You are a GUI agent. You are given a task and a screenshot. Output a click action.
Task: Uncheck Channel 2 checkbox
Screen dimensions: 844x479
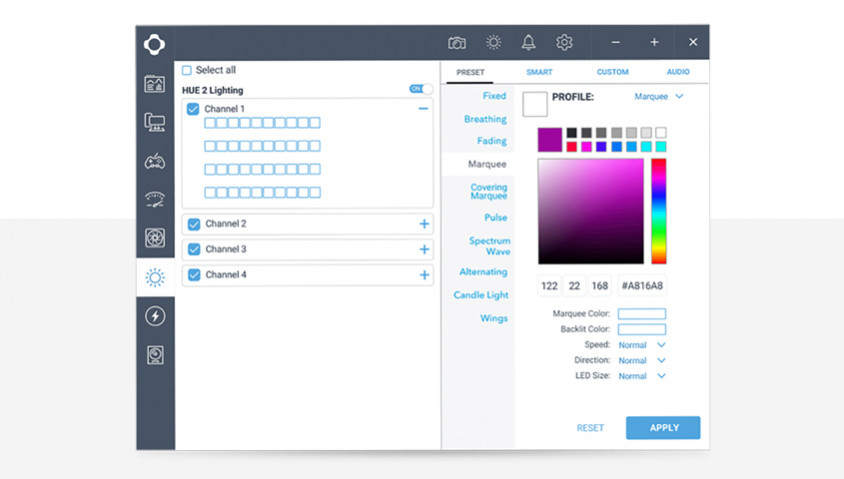pyautogui.click(x=194, y=224)
